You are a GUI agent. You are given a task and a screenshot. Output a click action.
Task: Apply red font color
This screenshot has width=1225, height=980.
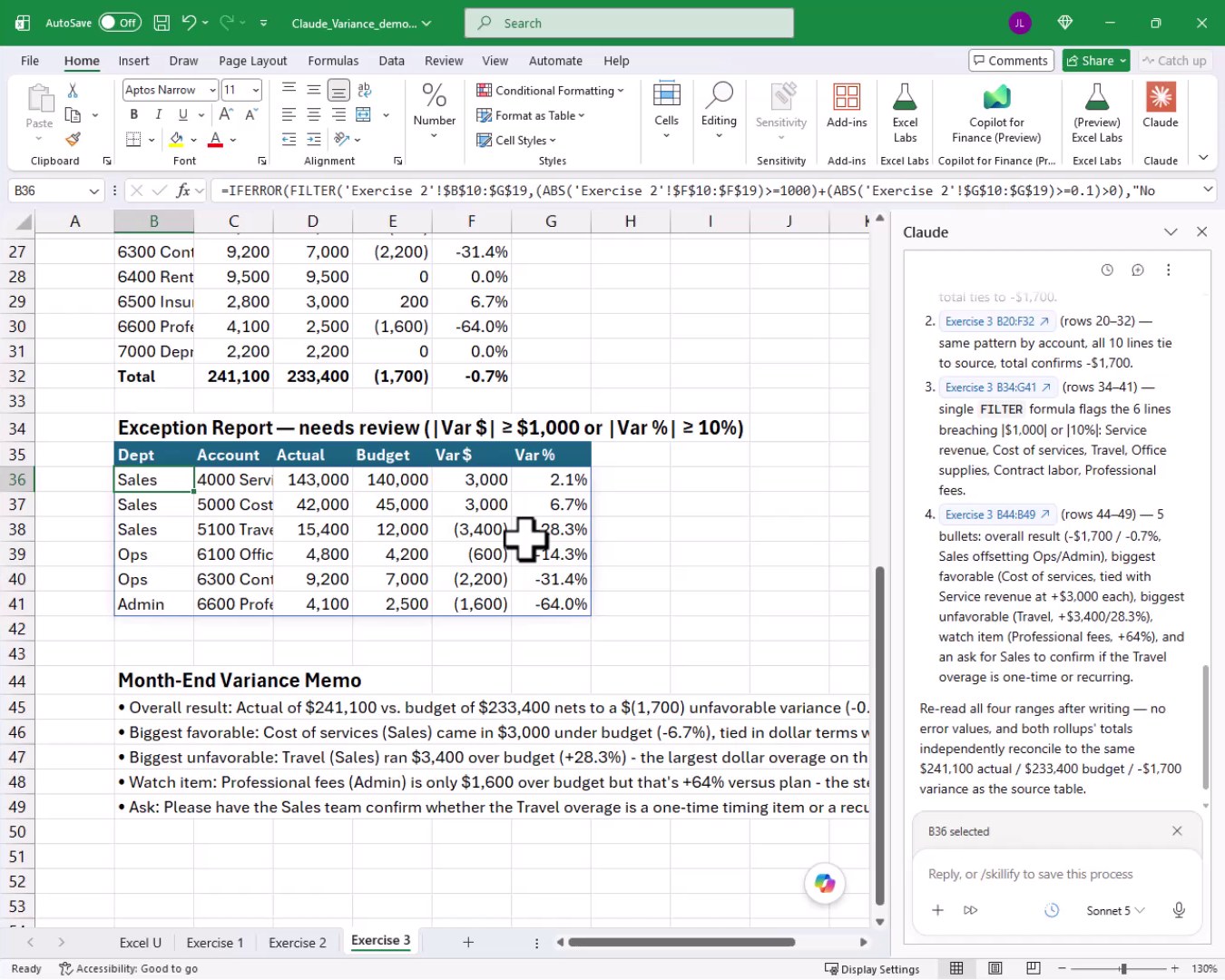215,140
